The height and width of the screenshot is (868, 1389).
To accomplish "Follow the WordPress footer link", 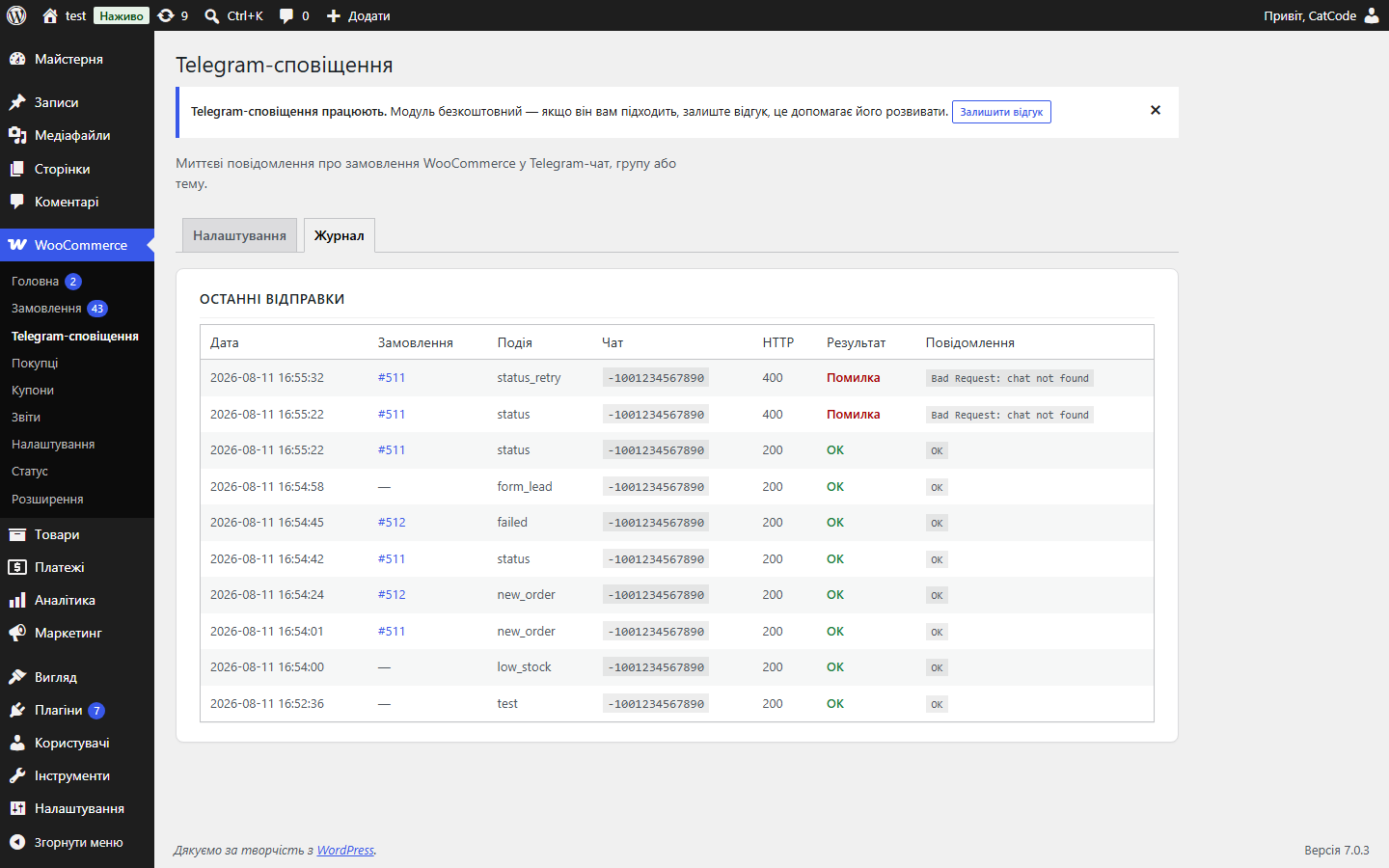I will [345, 850].
